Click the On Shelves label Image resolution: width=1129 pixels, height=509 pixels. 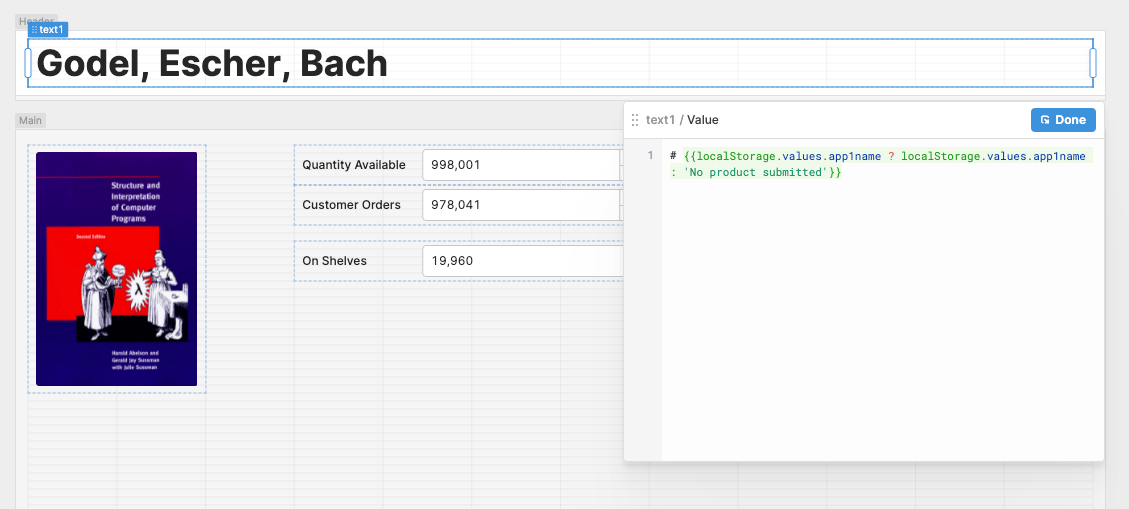pos(334,261)
